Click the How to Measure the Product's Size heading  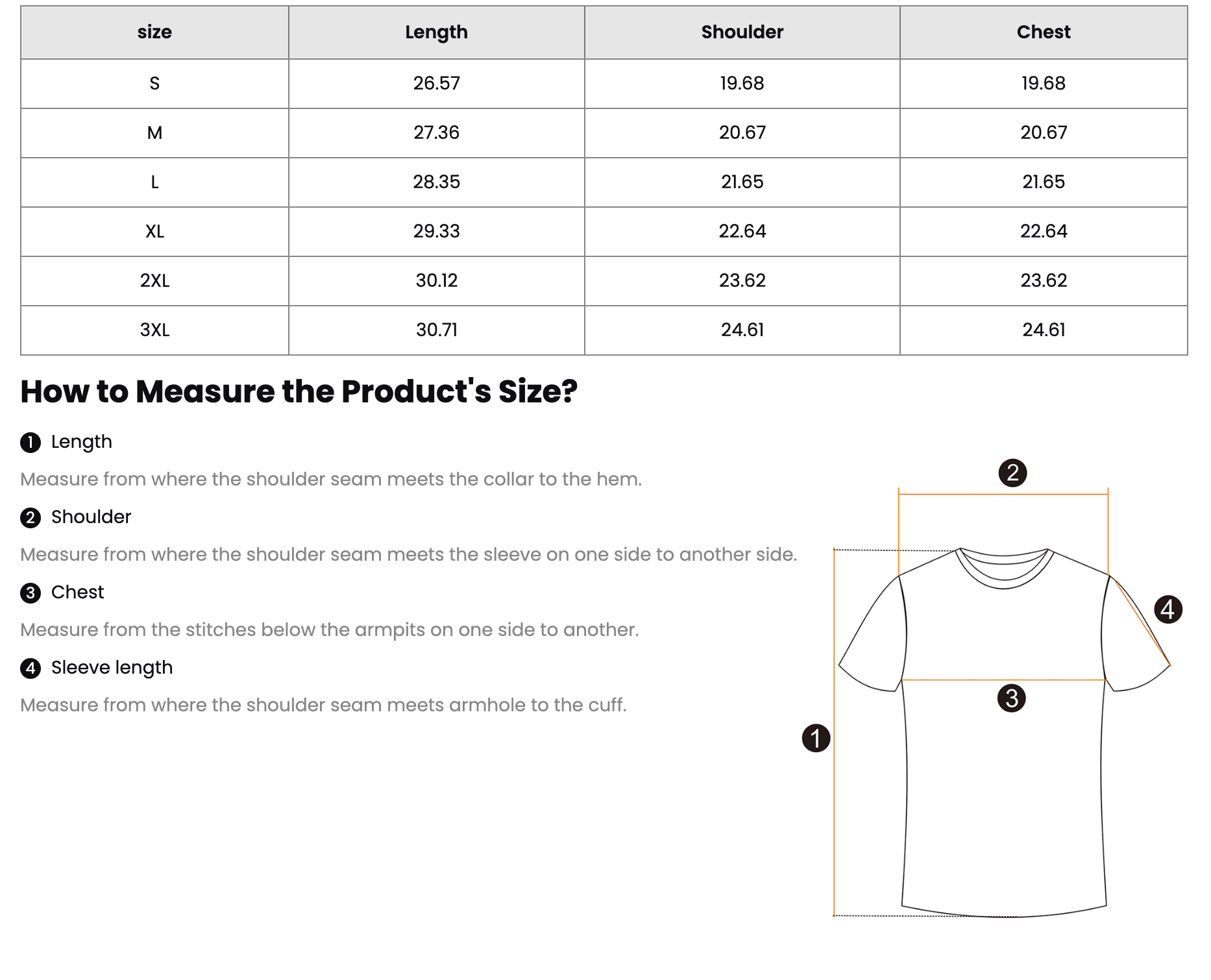(299, 392)
